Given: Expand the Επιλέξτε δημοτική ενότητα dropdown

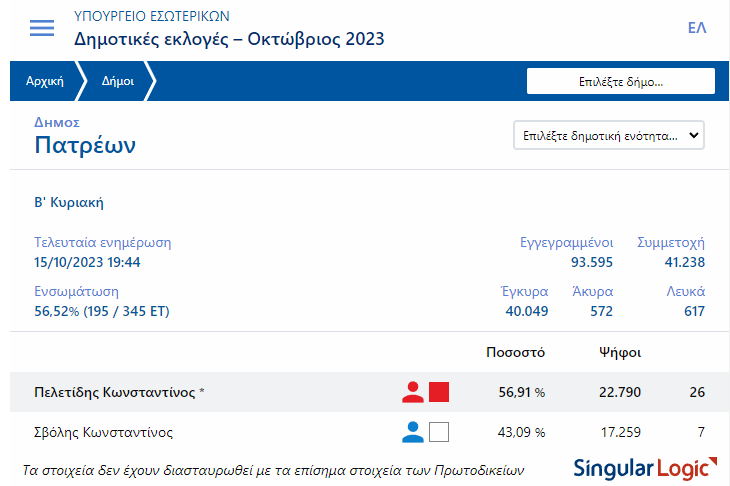Looking at the screenshot, I should tap(608, 135).
